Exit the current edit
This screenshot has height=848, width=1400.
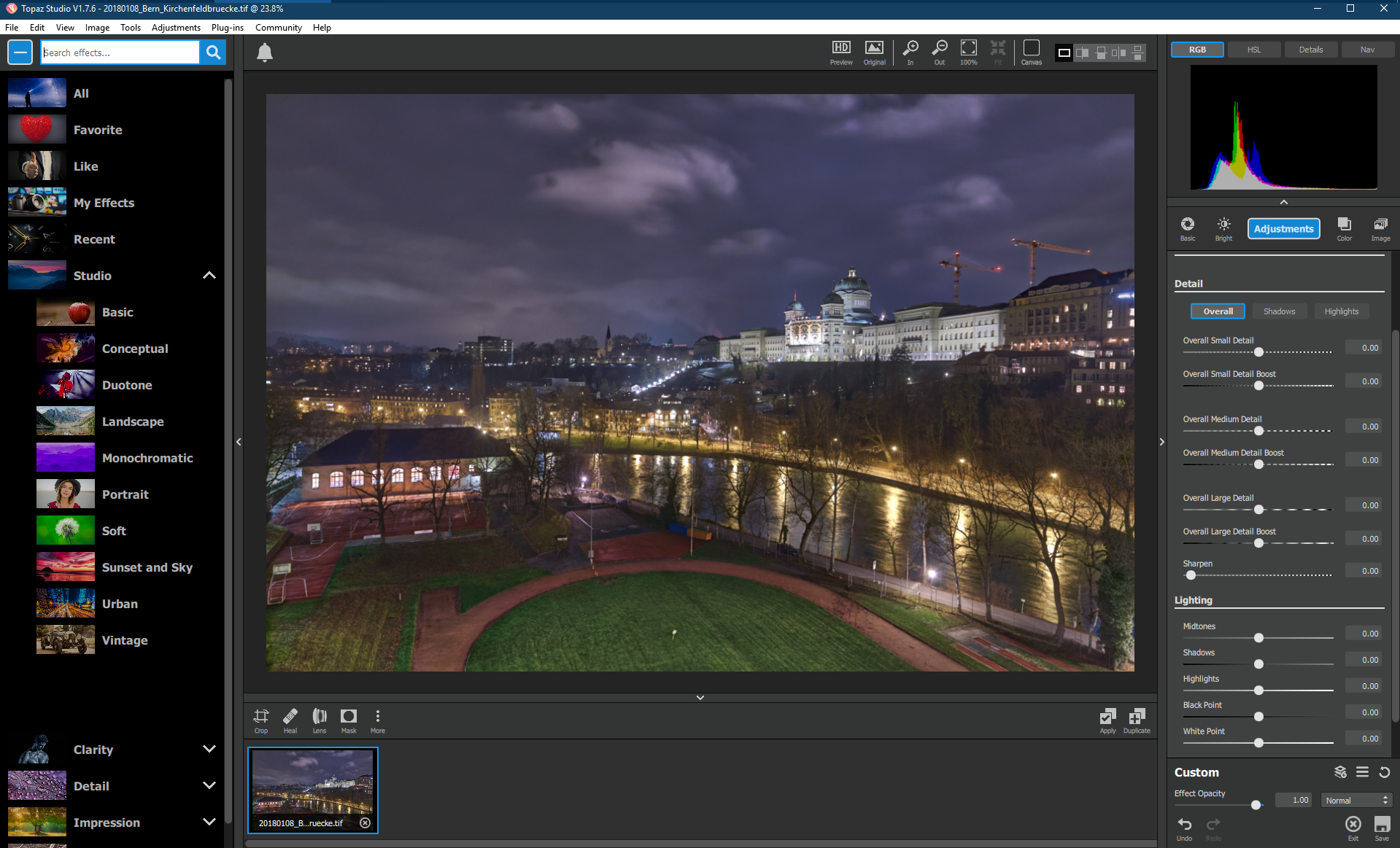pos(1353,828)
